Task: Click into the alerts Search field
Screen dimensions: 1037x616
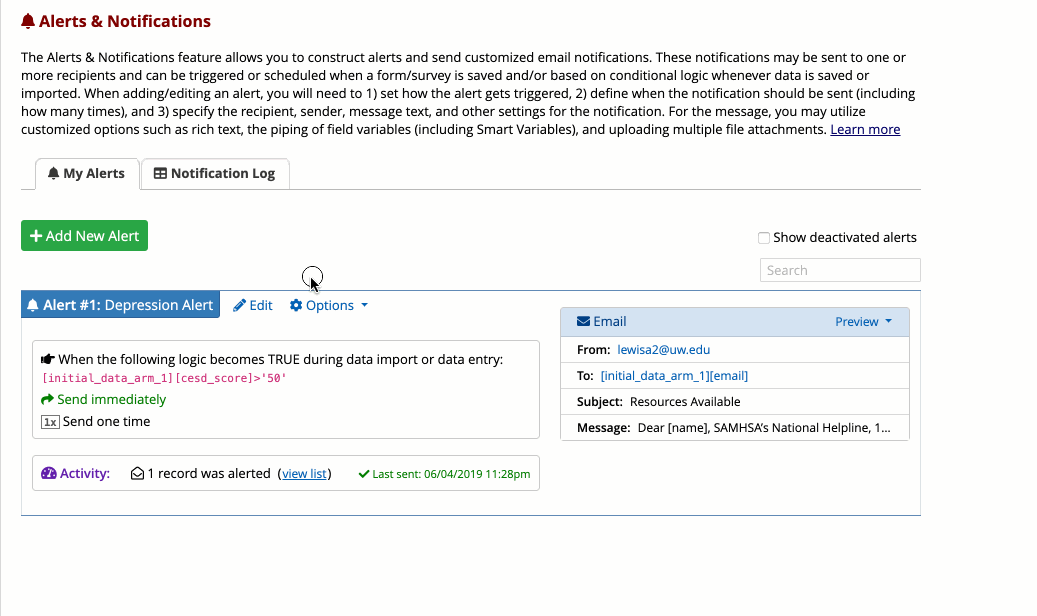Action: (840, 270)
